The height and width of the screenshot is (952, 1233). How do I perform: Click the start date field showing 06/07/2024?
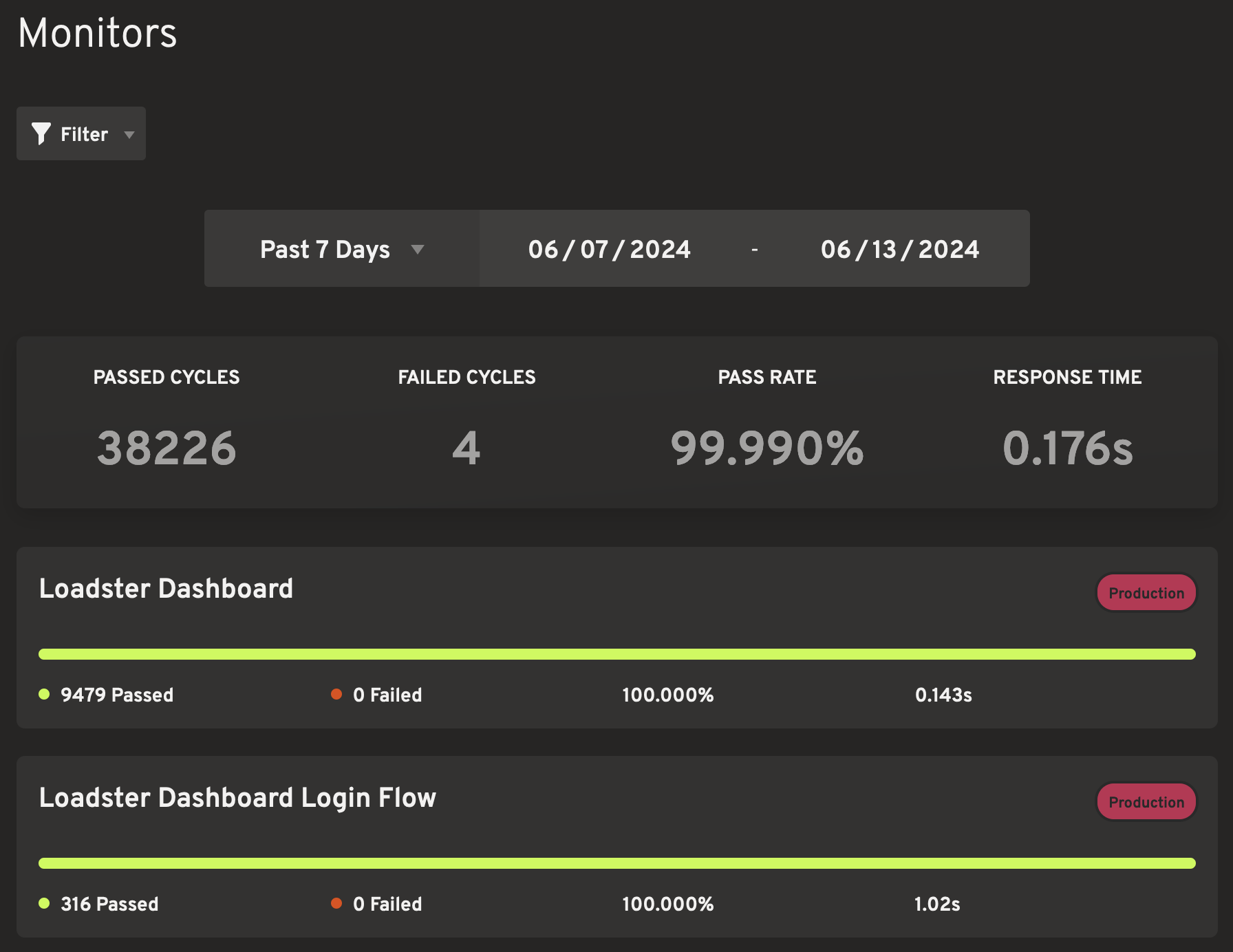click(x=608, y=249)
